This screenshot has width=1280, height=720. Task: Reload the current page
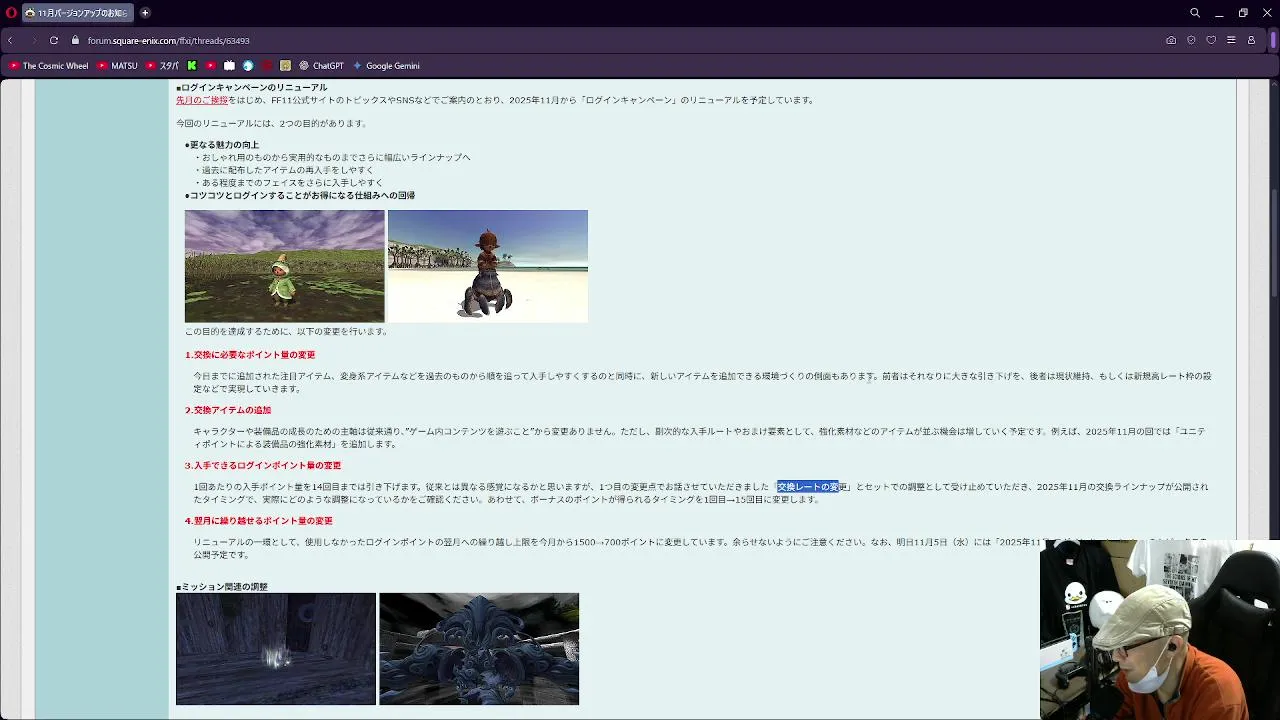point(54,40)
